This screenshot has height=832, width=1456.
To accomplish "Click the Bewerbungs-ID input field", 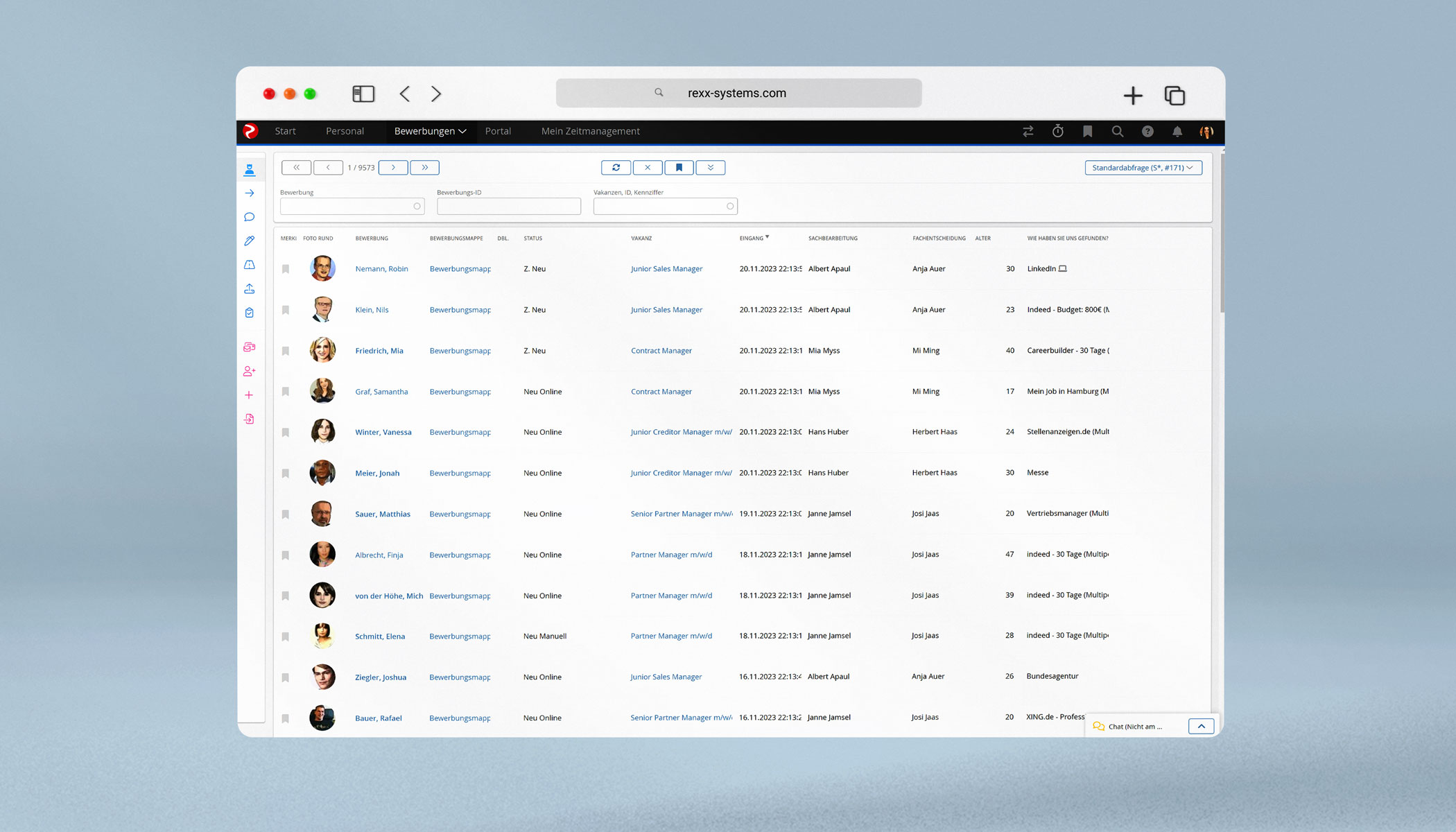I will point(508,206).
